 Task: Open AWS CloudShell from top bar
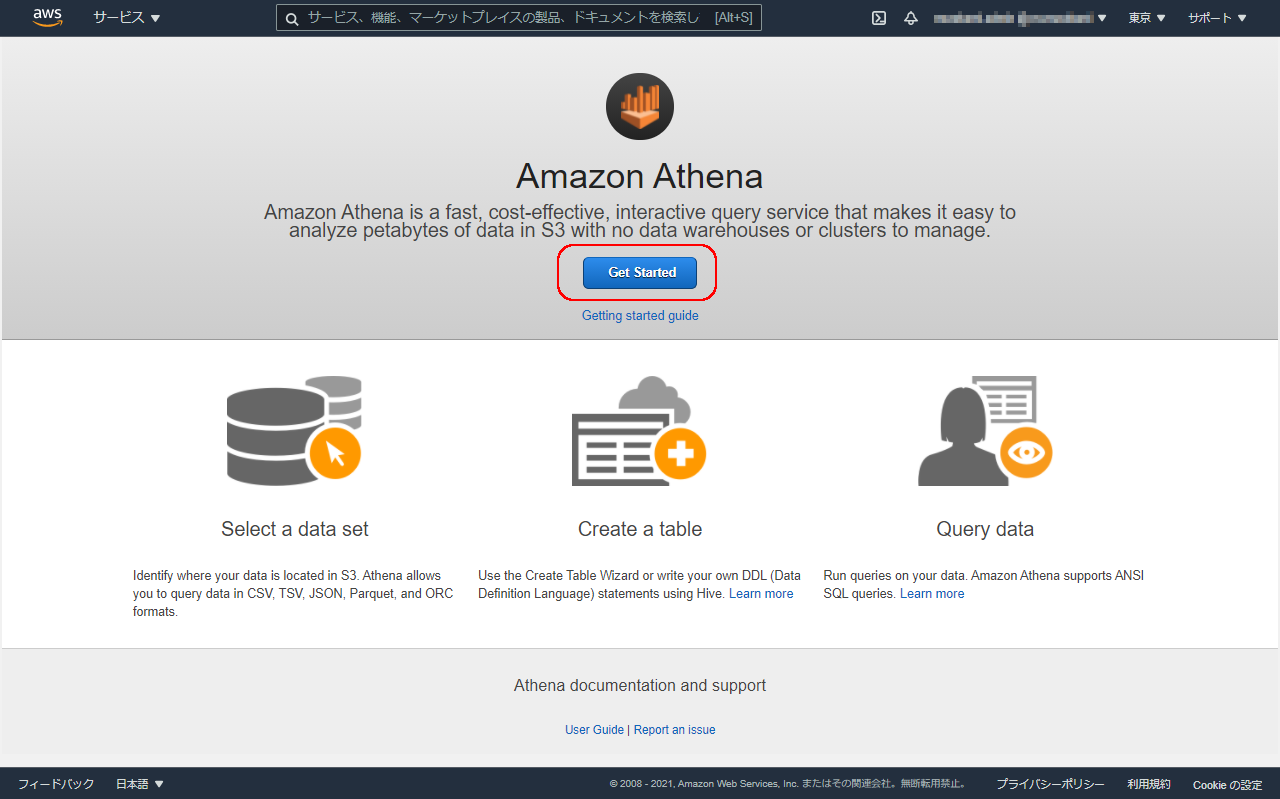click(x=878, y=18)
